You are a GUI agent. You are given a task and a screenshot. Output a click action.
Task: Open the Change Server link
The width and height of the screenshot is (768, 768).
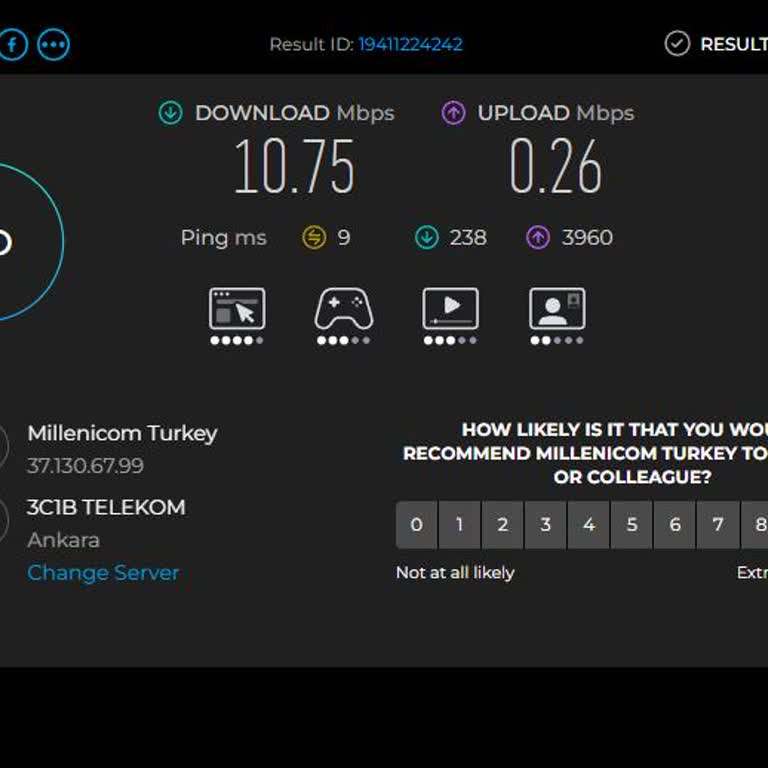(103, 573)
